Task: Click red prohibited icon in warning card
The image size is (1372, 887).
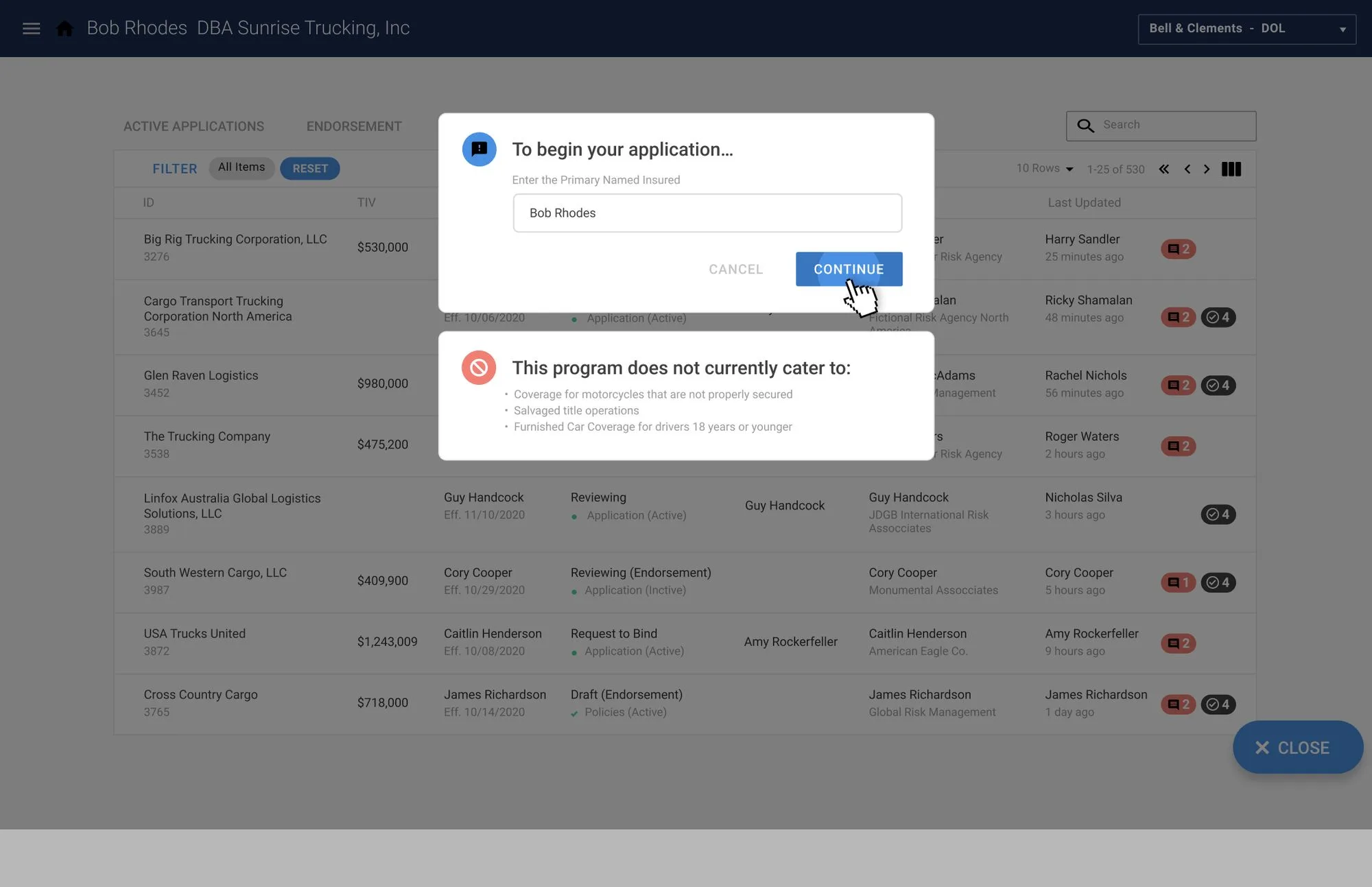Action: click(x=479, y=368)
